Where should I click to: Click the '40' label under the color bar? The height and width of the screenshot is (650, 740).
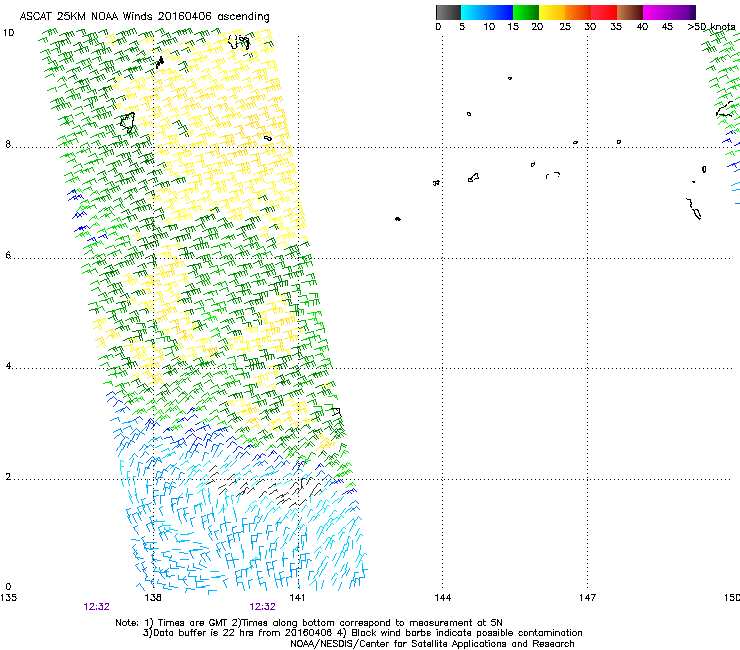642,27
